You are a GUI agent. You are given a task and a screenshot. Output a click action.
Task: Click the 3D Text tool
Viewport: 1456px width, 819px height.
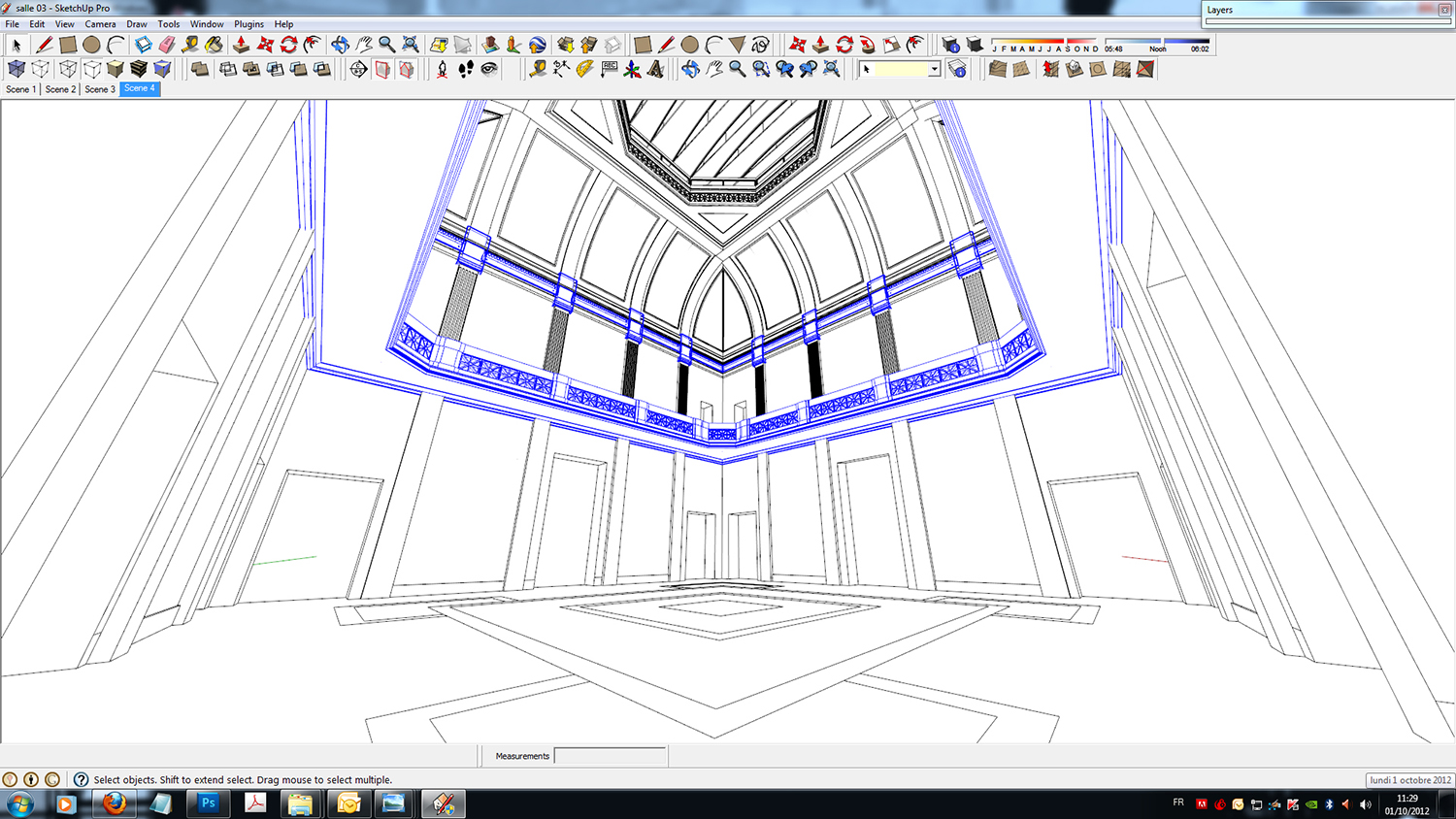[656, 69]
